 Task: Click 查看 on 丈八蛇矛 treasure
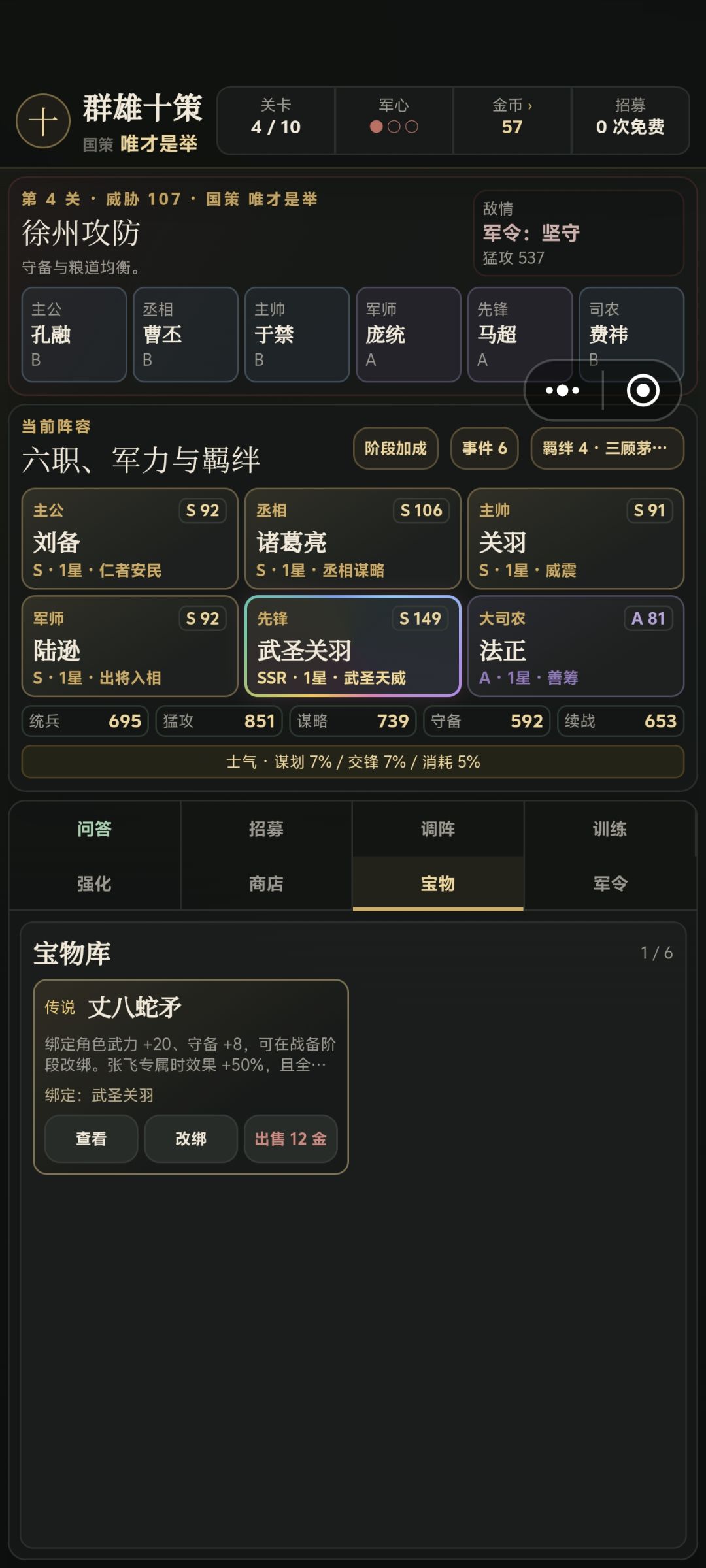click(x=91, y=1139)
